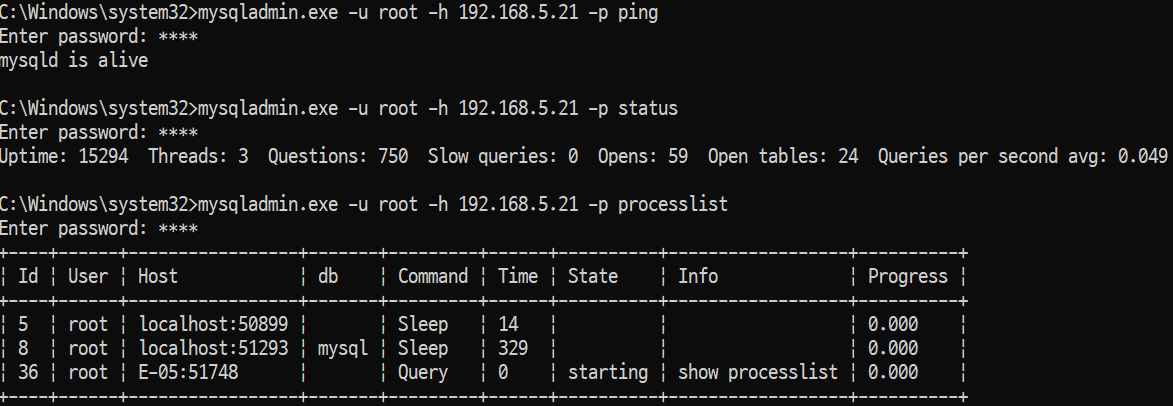The image size is (1173, 406).
Task: Click 'Threads: 3' in status output
Action: tap(198, 156)
